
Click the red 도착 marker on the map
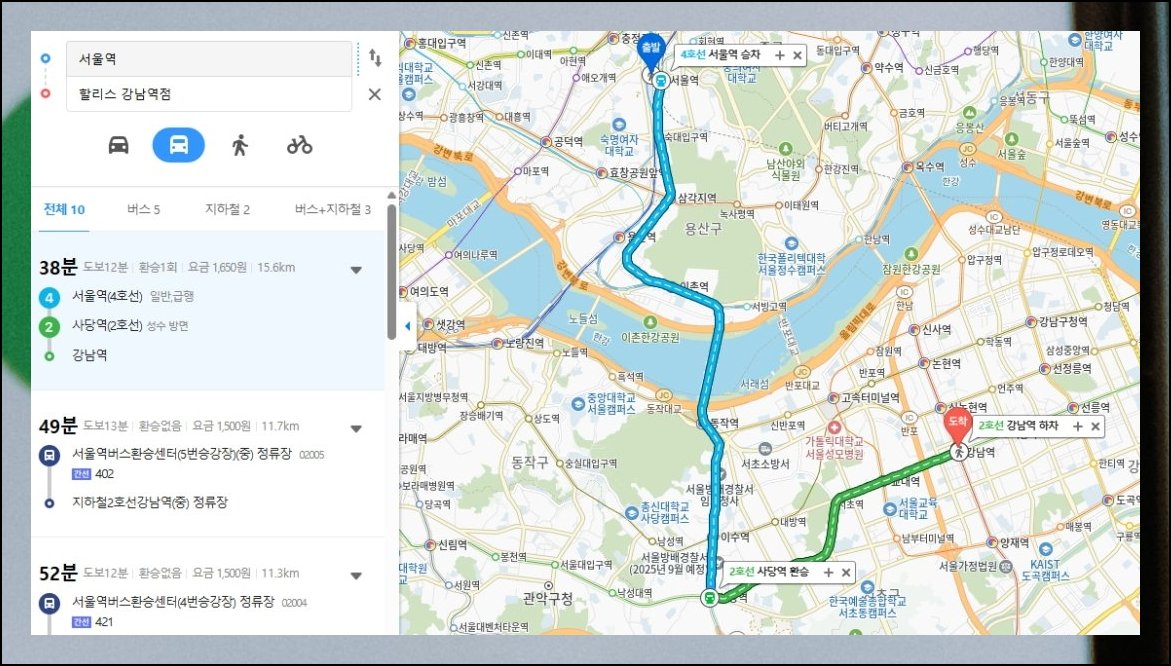957,427
